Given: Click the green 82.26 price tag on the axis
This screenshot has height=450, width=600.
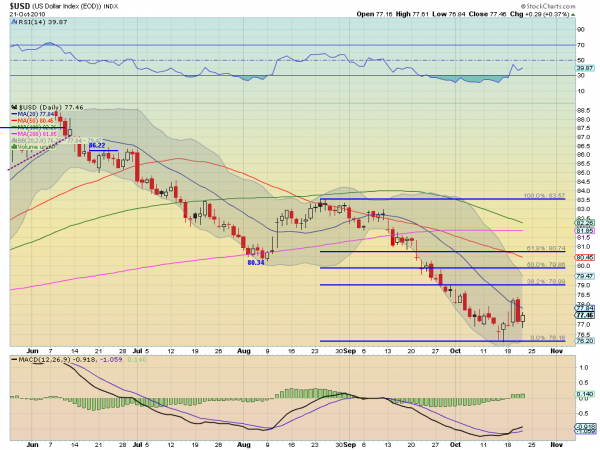Looking at the screenshot, I should (585, 223).
